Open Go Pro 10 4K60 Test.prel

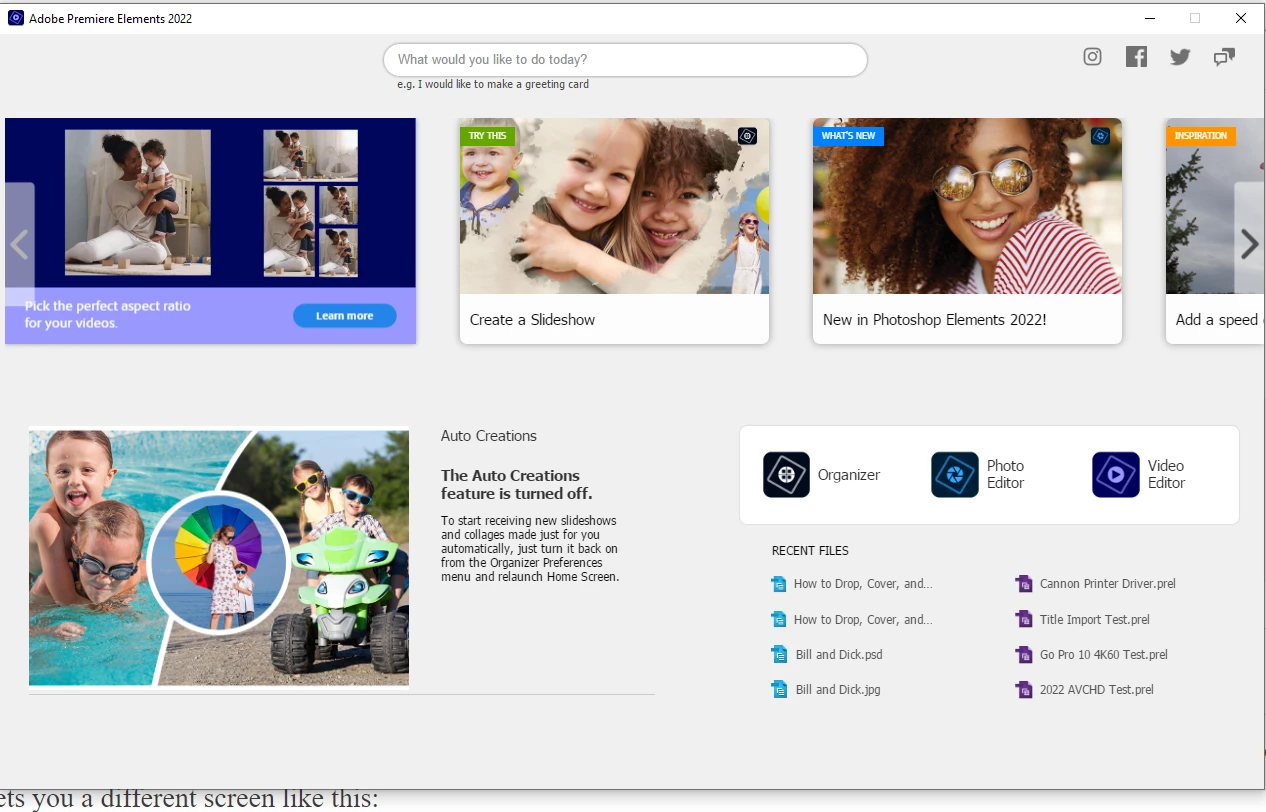(x=1104, y=655)
